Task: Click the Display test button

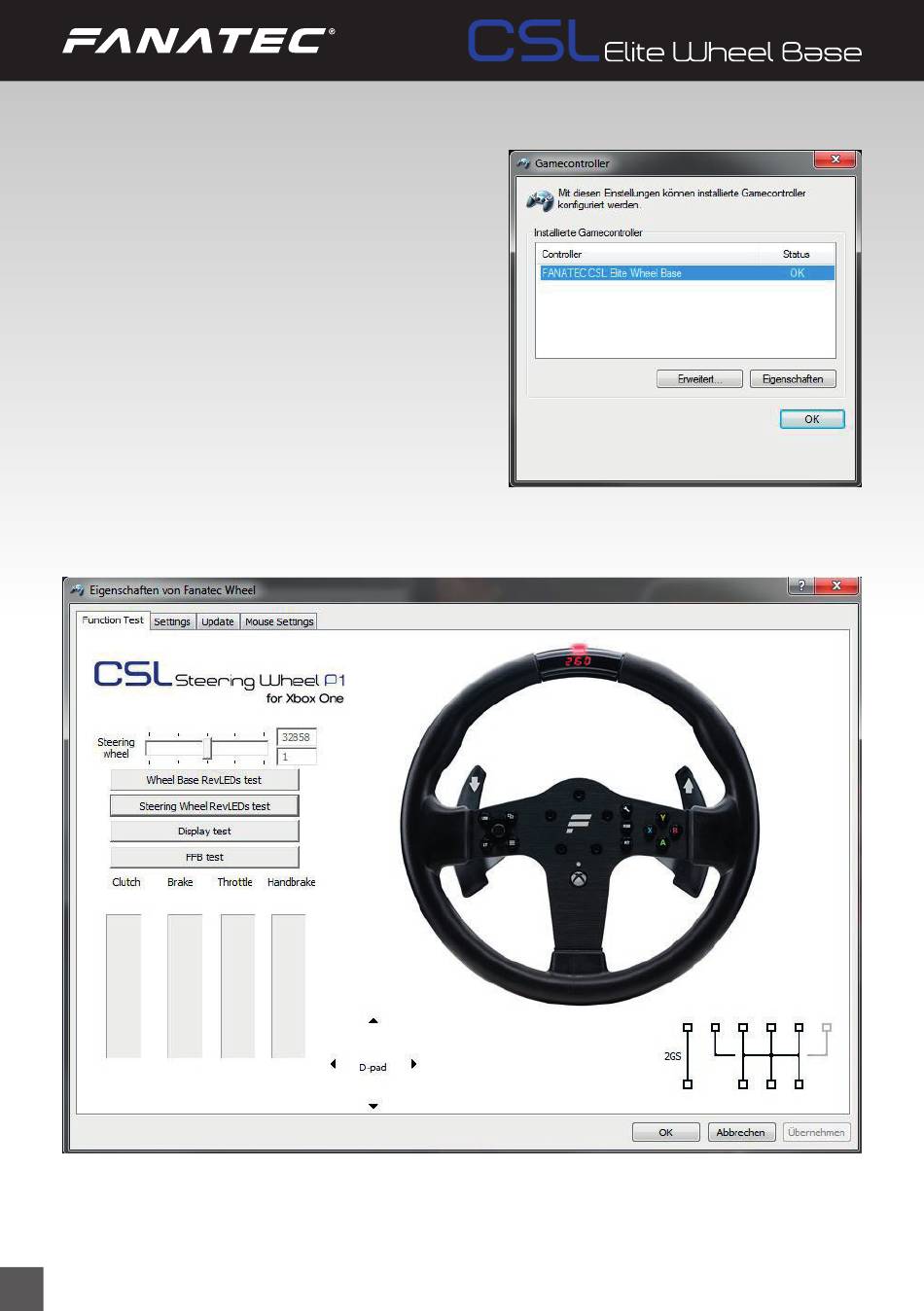Action: (204, 832)
